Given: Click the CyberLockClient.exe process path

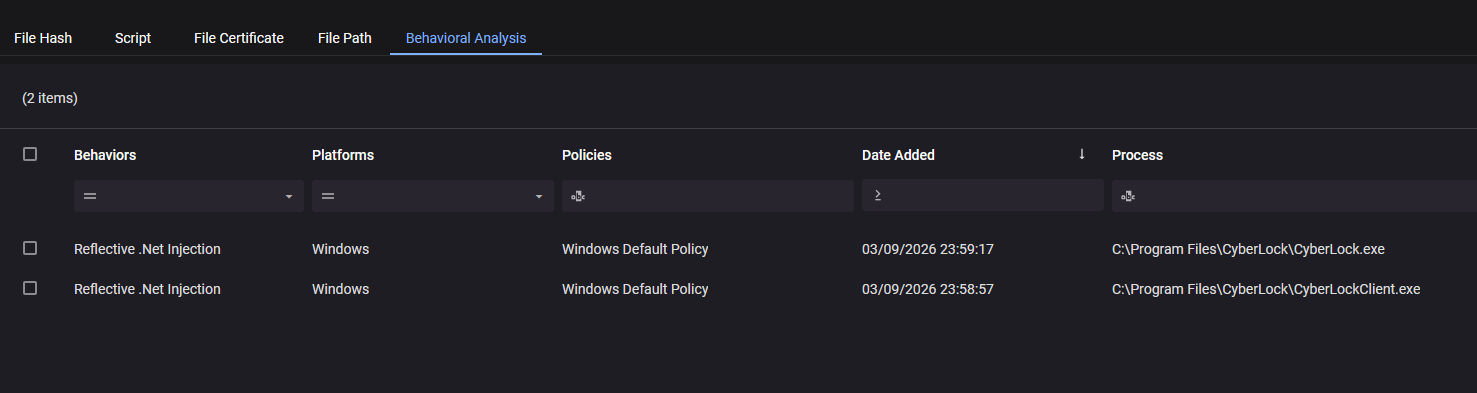Looking at the screenshot, I should (x=1266, y=289).
